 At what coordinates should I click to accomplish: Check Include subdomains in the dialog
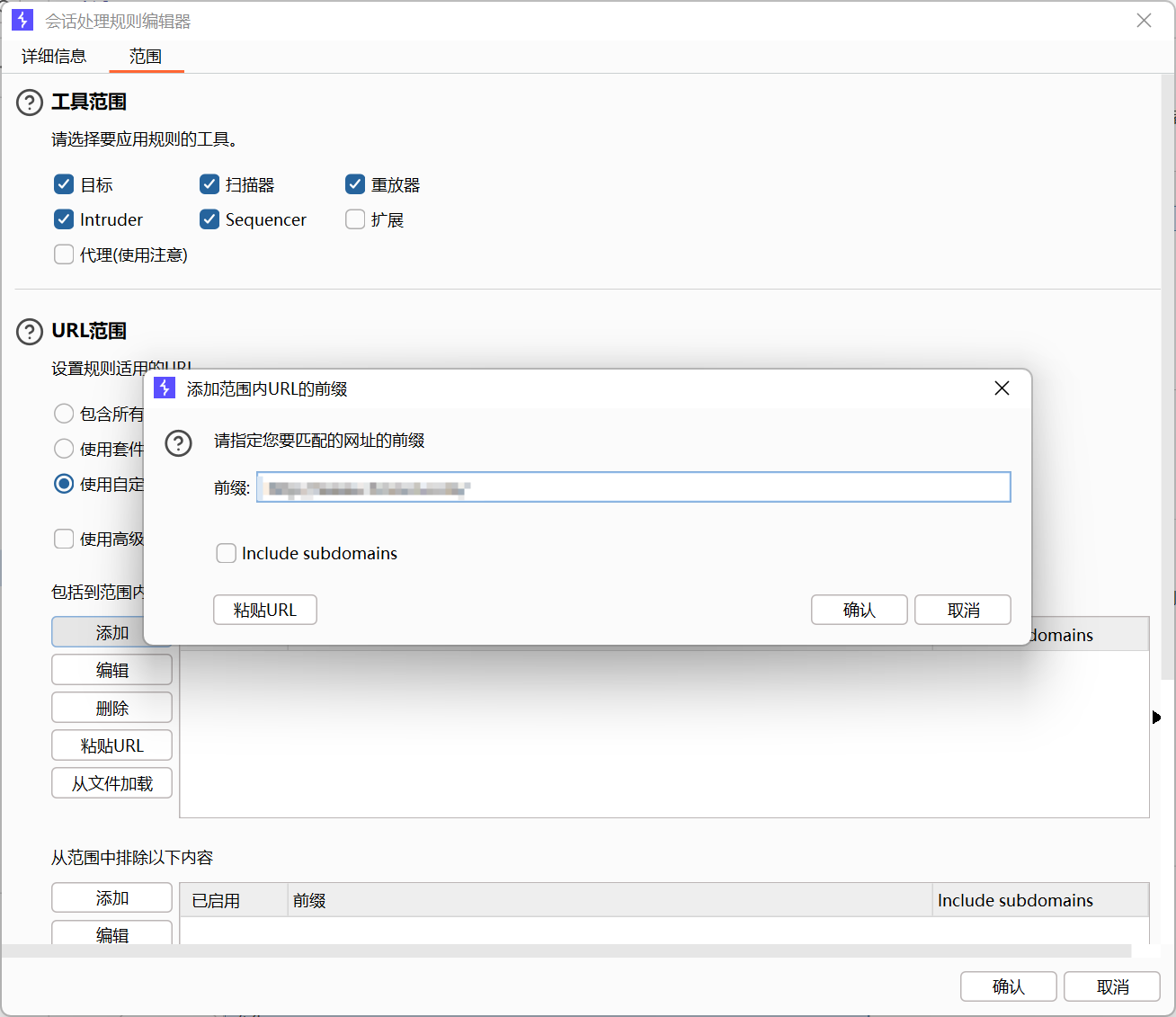[227, 553]
